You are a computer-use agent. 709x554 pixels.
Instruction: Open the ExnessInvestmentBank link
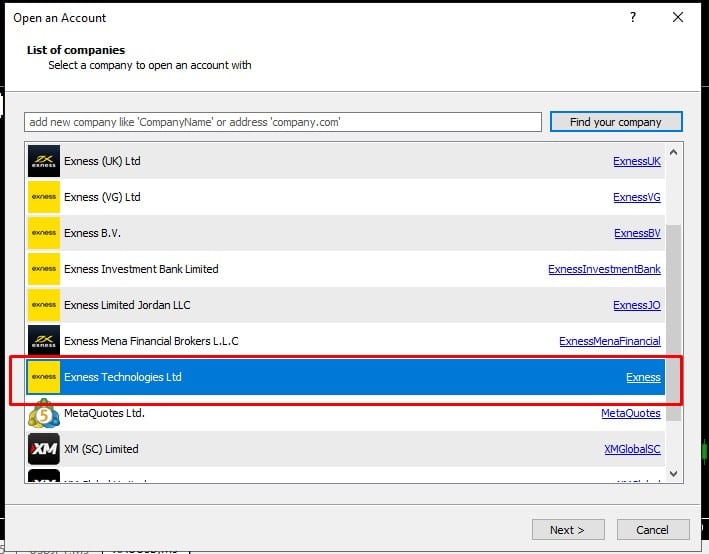[604, 269]
